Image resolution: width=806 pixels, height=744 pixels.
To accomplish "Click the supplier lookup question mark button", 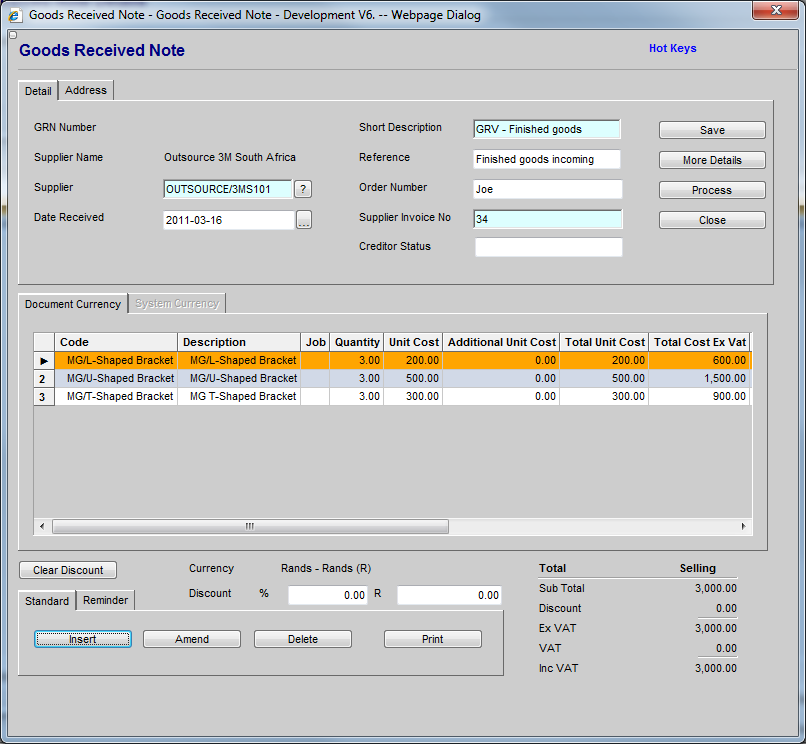I will pyautogui.click(x=303, y=189).
